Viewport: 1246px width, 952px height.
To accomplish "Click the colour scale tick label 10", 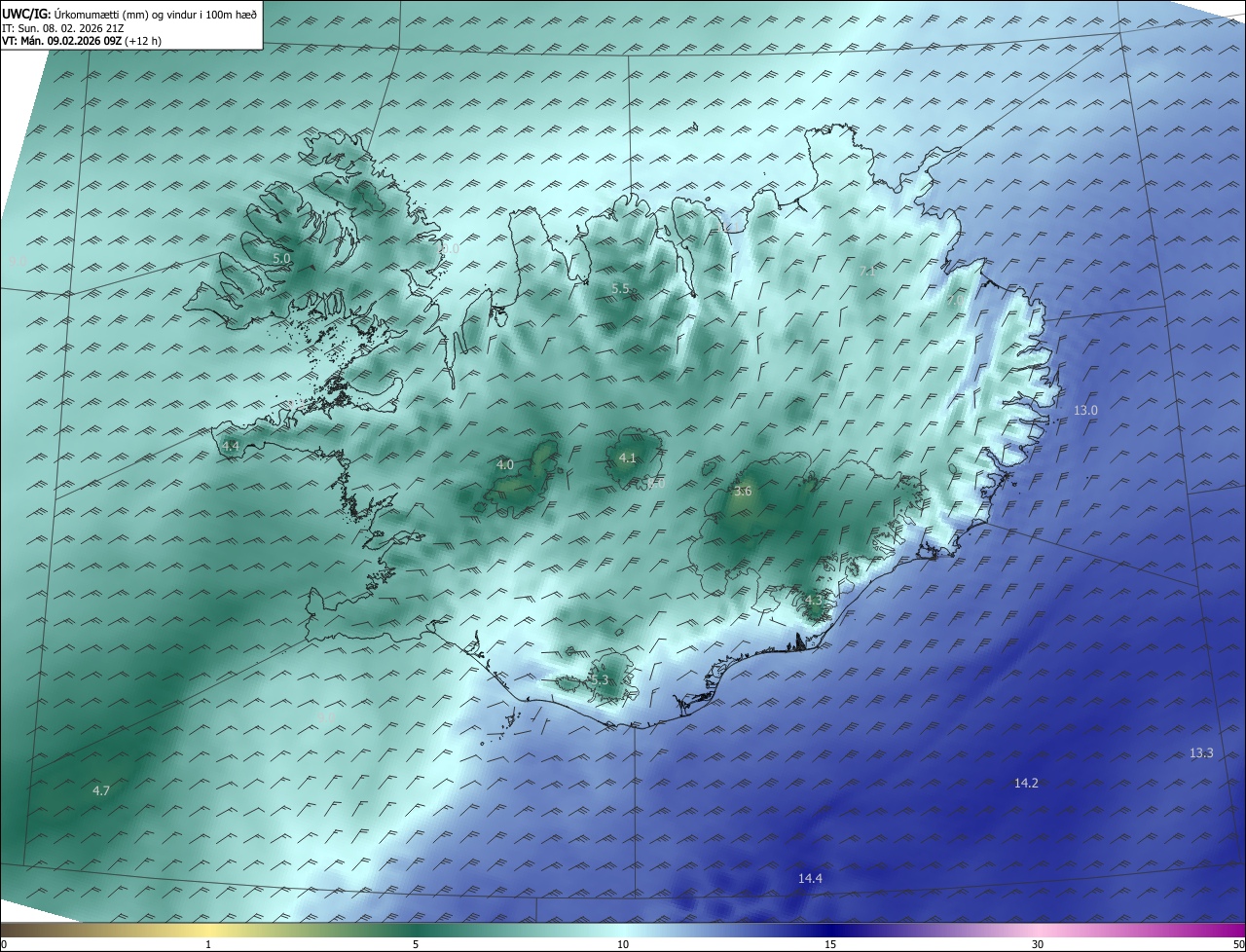I will click(x=623, y=944).
